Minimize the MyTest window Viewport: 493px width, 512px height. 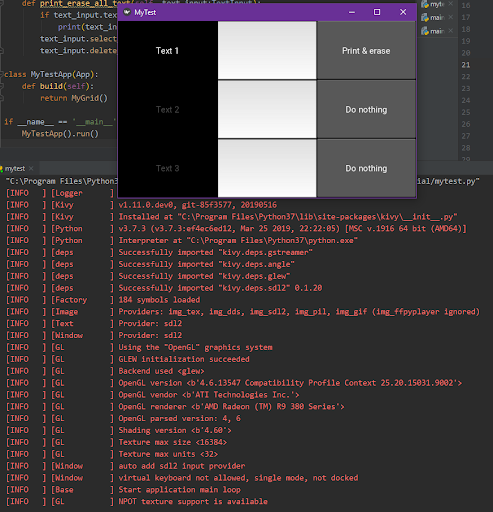coord(352,12)
